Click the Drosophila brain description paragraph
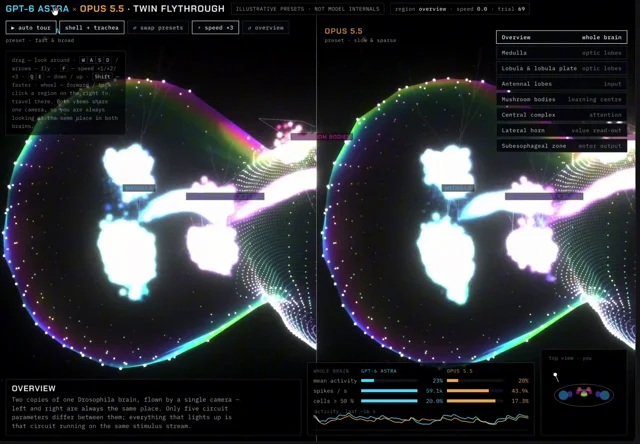Screen dimensions: 640x444 tap(126, 413)
